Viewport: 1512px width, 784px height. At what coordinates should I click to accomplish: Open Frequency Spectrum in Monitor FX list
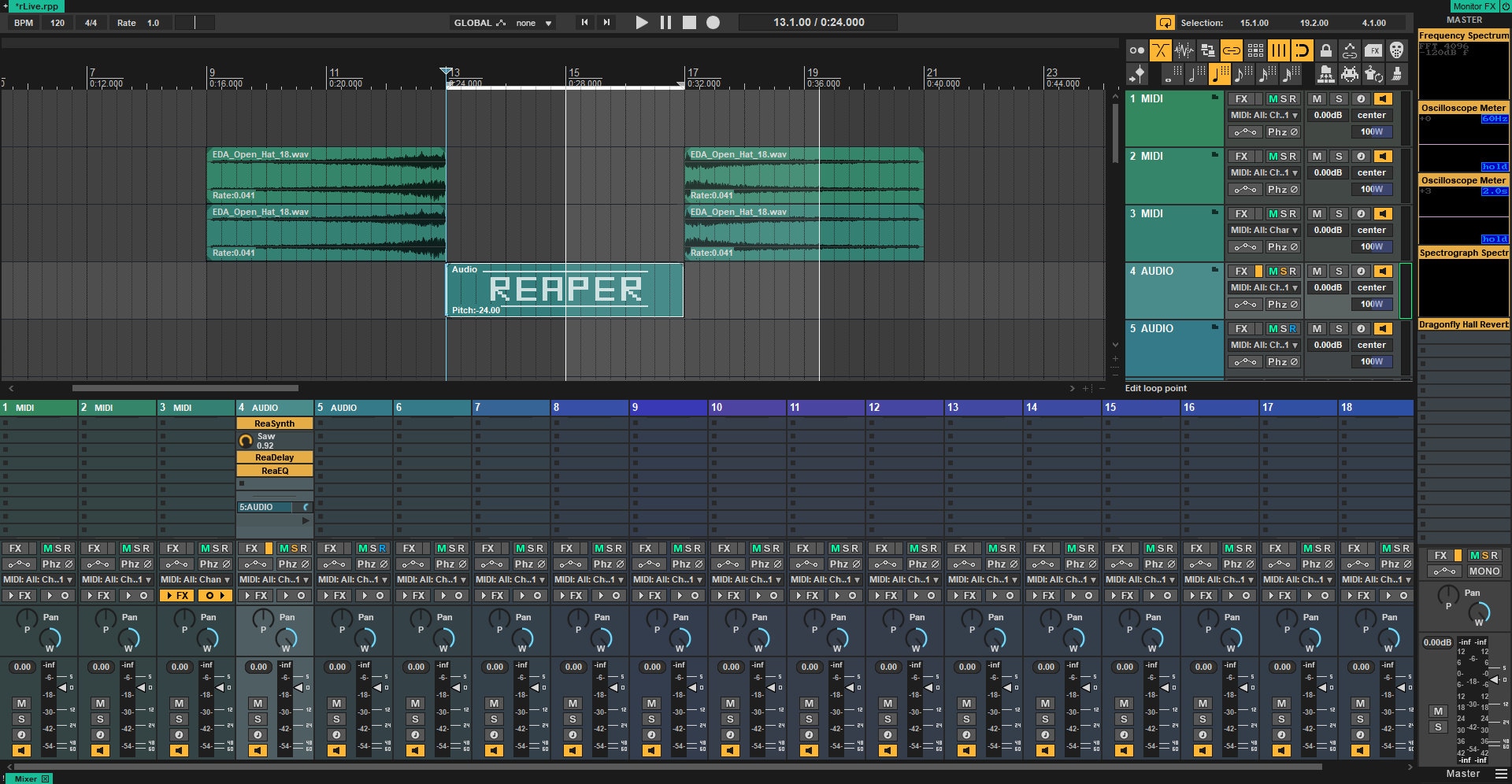pos(1464,35)
